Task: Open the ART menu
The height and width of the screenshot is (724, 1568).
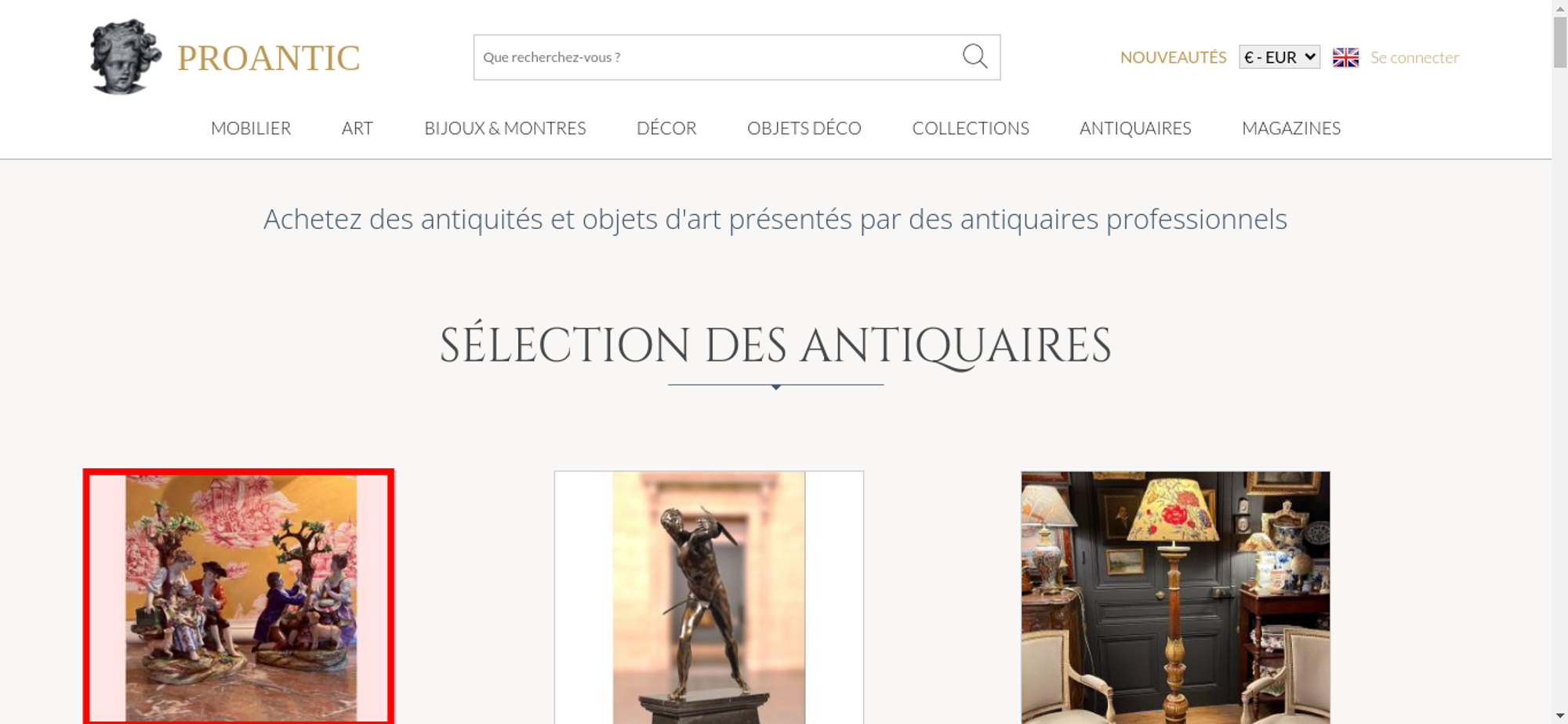Action: coord(358,128)
